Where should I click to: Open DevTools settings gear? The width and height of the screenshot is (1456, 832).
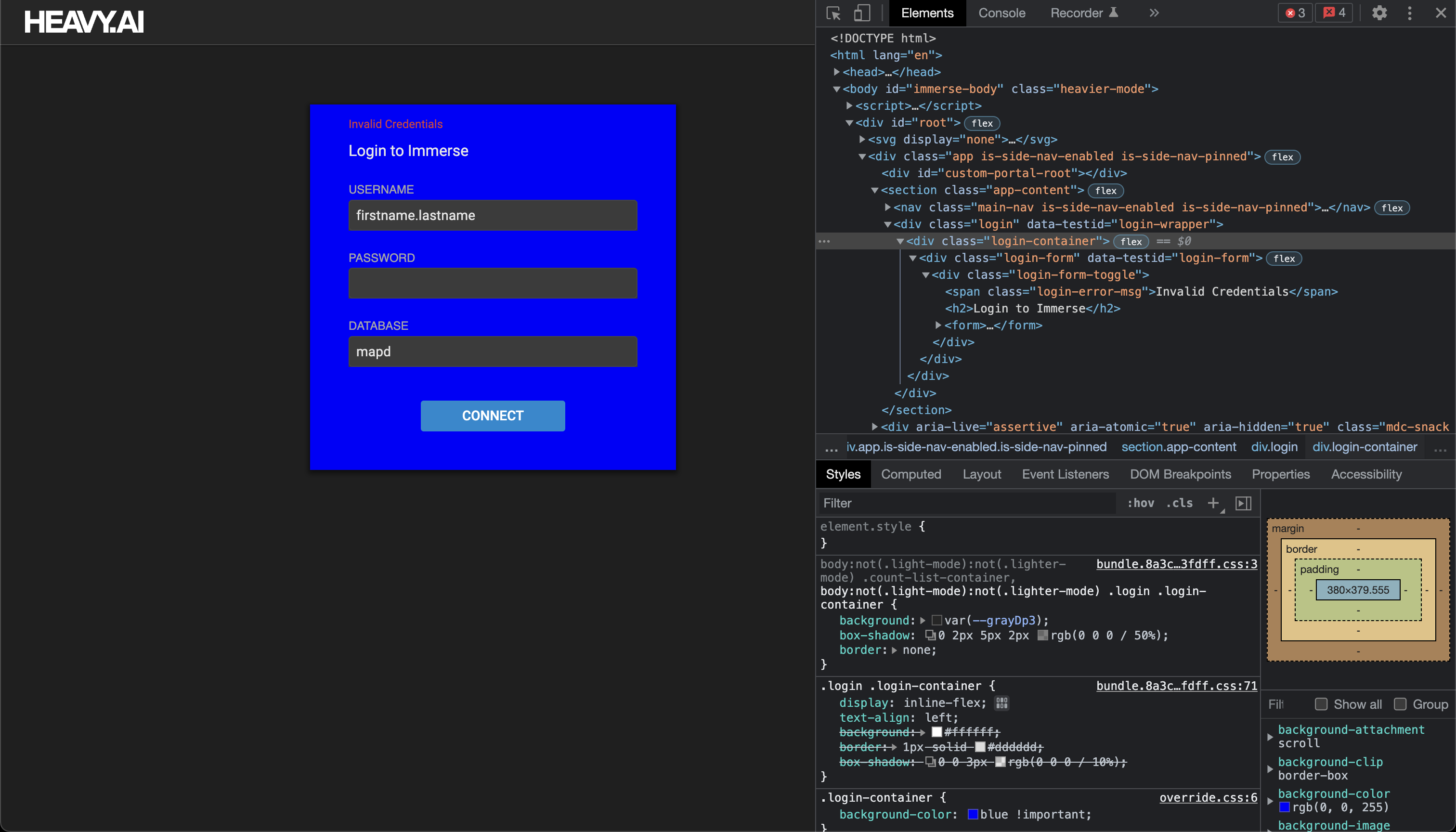pos(1379,13)
